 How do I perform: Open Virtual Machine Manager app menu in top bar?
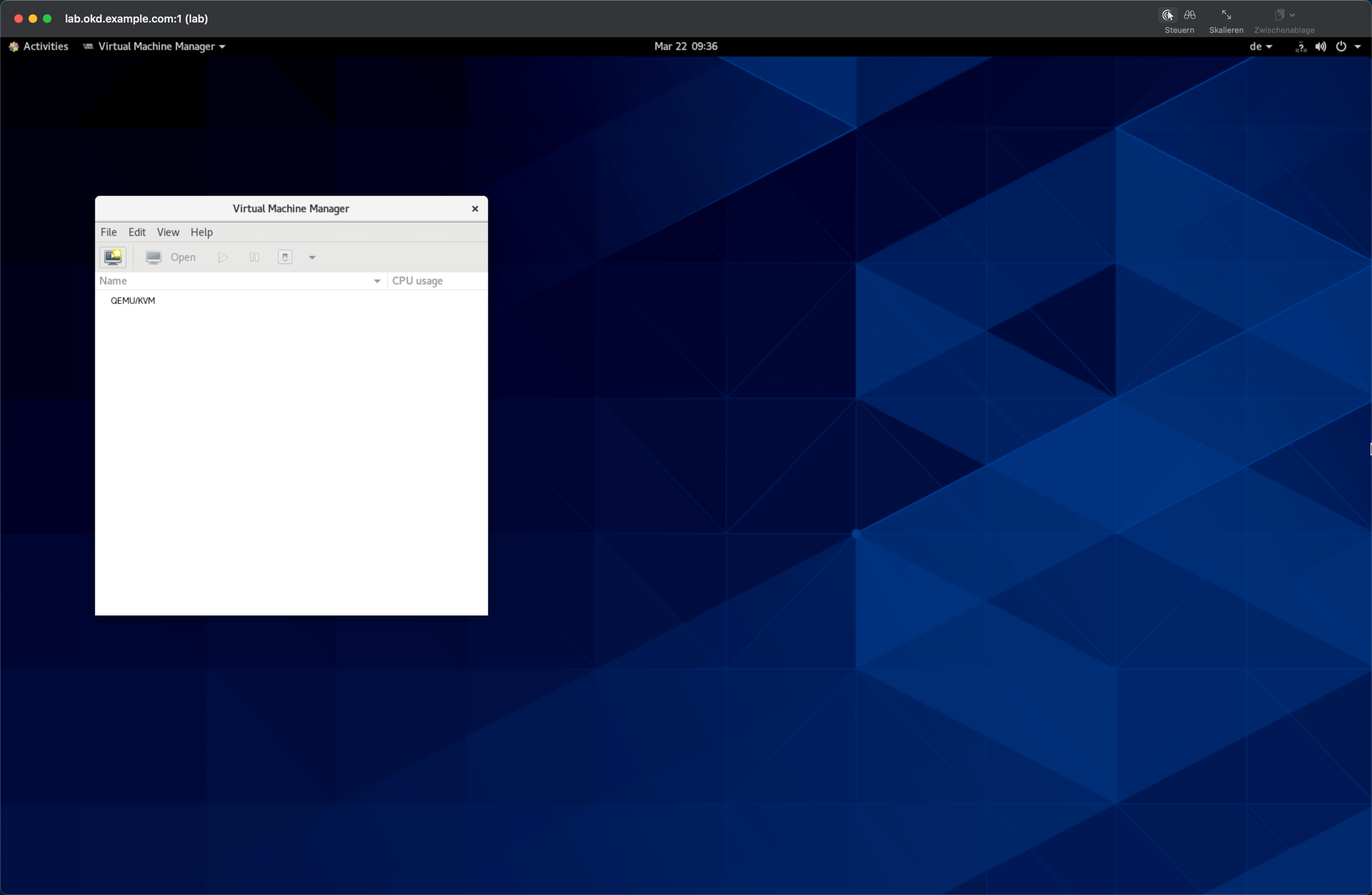coord(154,46)
